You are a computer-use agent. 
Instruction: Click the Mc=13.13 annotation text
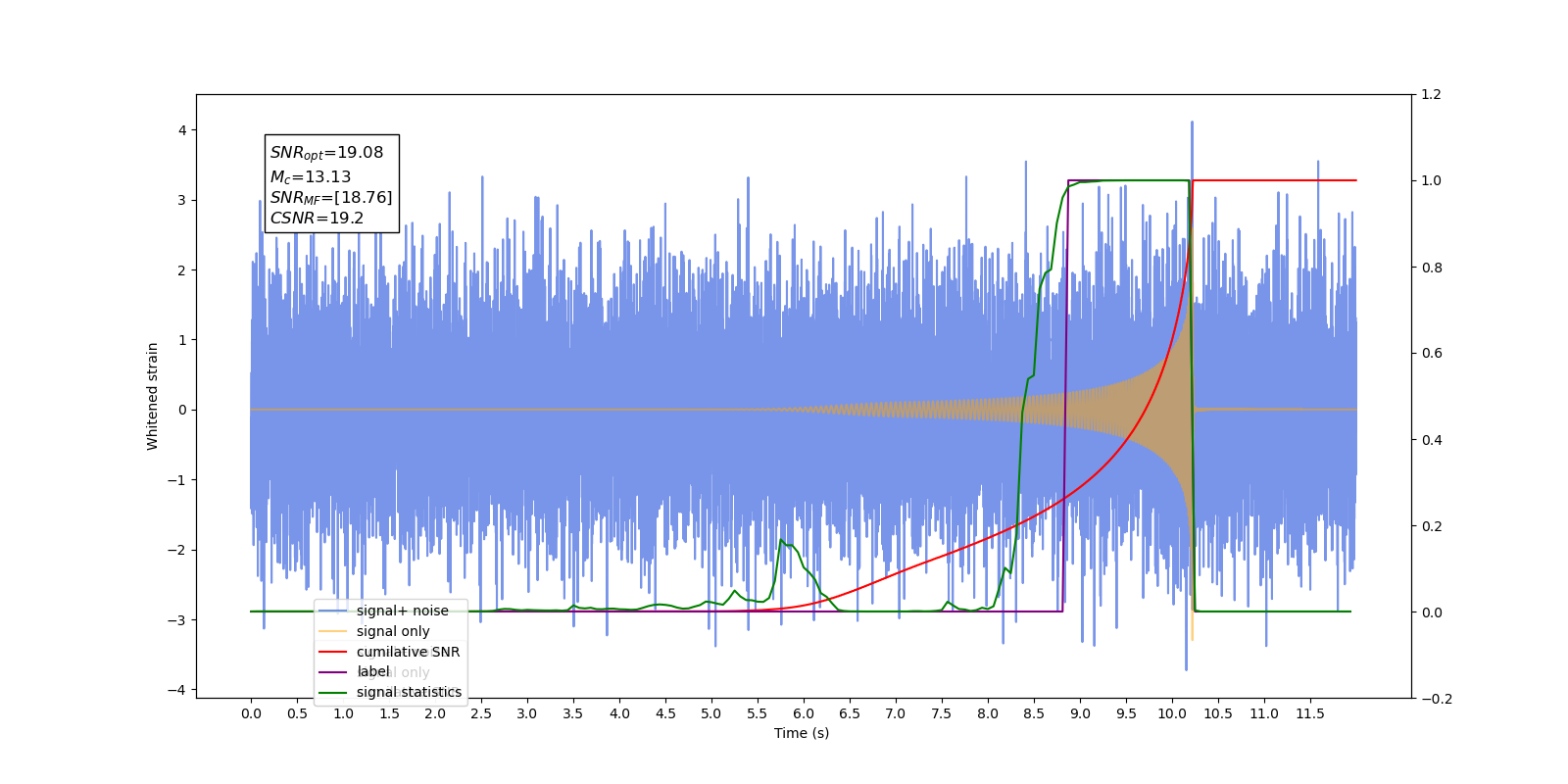[310, 177]
